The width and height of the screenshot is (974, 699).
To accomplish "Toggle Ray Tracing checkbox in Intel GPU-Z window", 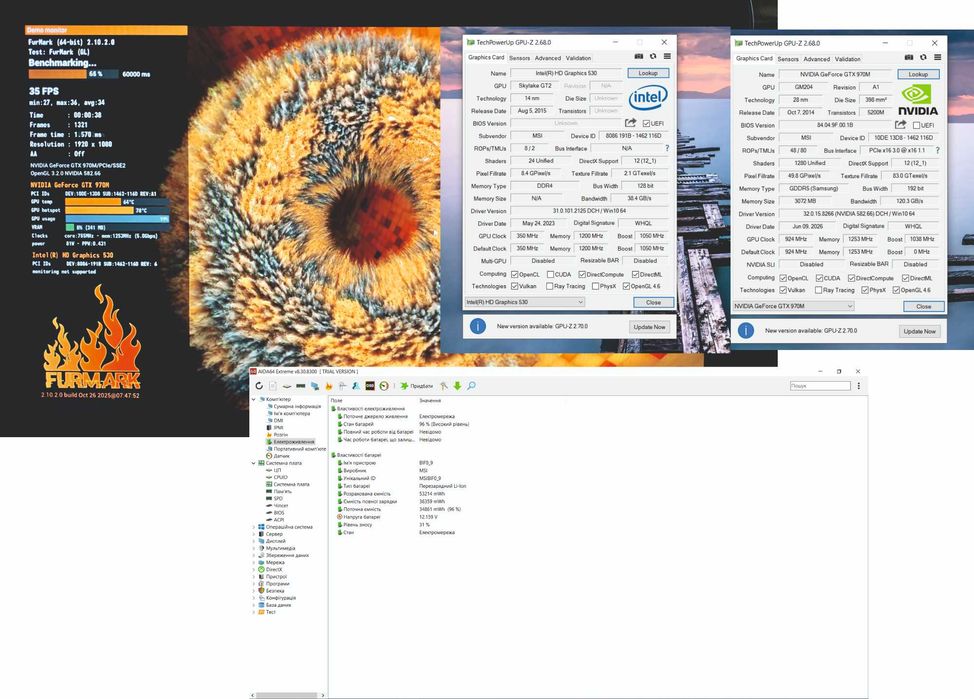I will tap(550, 286).
